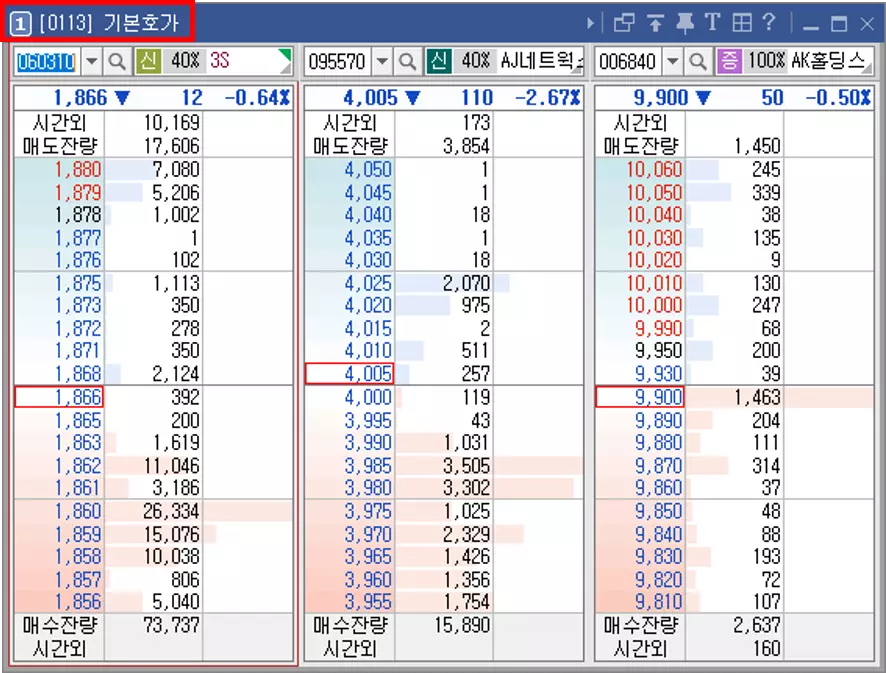Select ask price 1,868
The image size is (886, 673).
coord(78,374)
